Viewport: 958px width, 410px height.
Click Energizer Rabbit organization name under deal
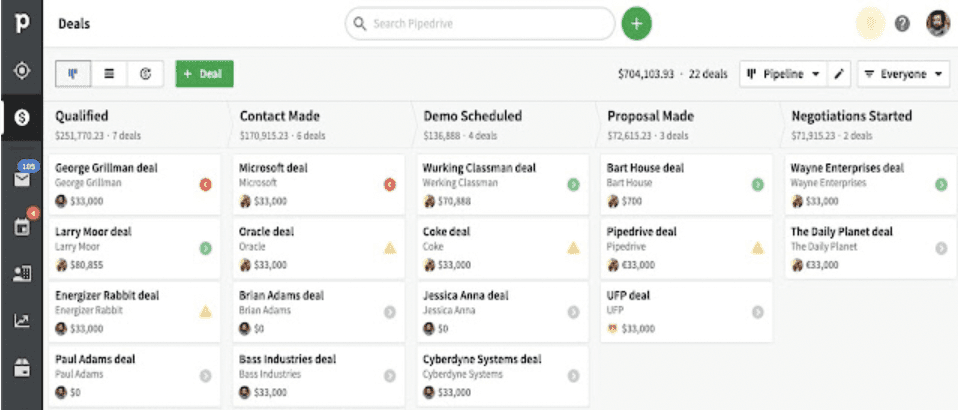pos(89,310)
